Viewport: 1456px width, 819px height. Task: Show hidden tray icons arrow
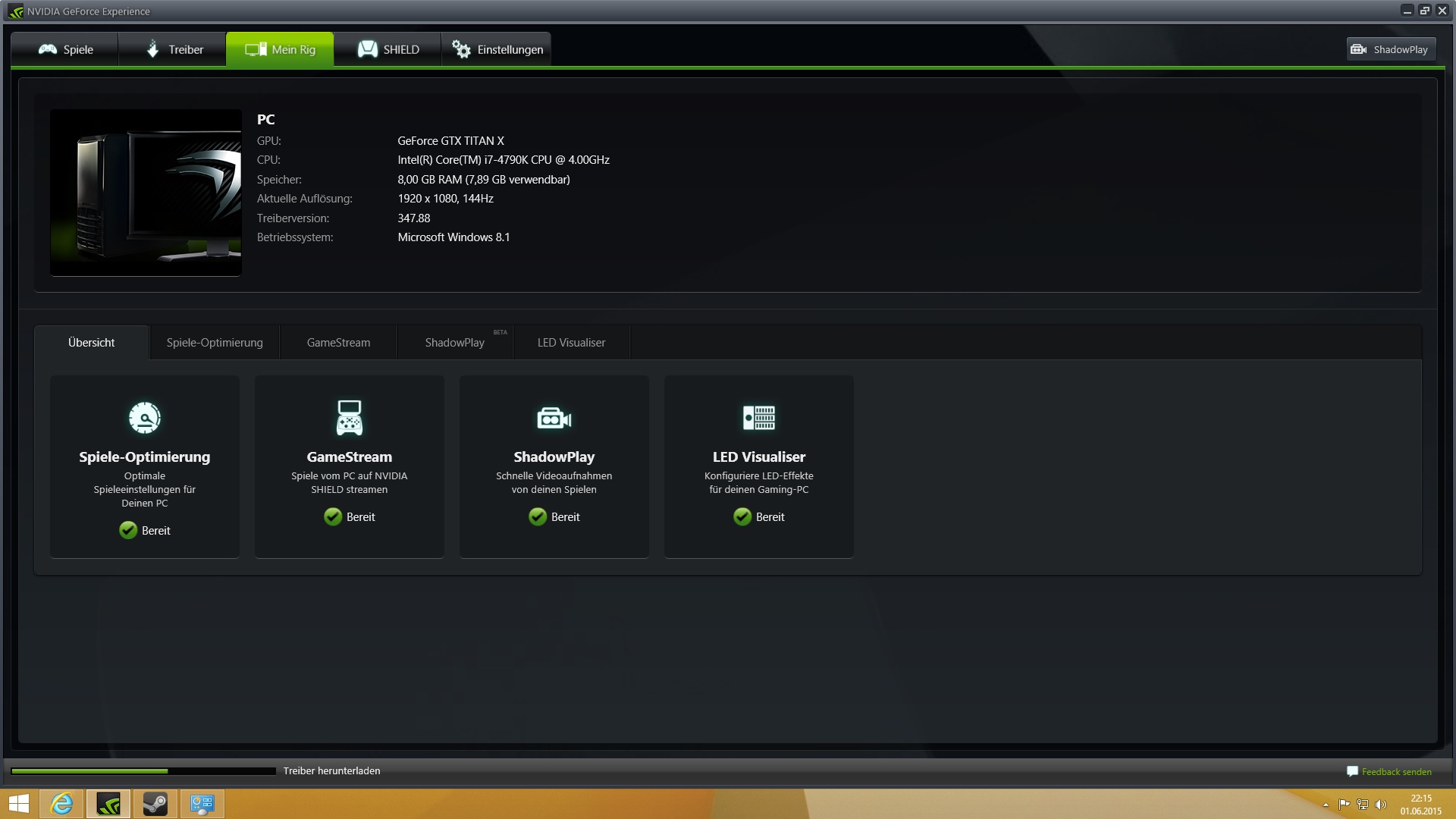(x=1326, y=805)
